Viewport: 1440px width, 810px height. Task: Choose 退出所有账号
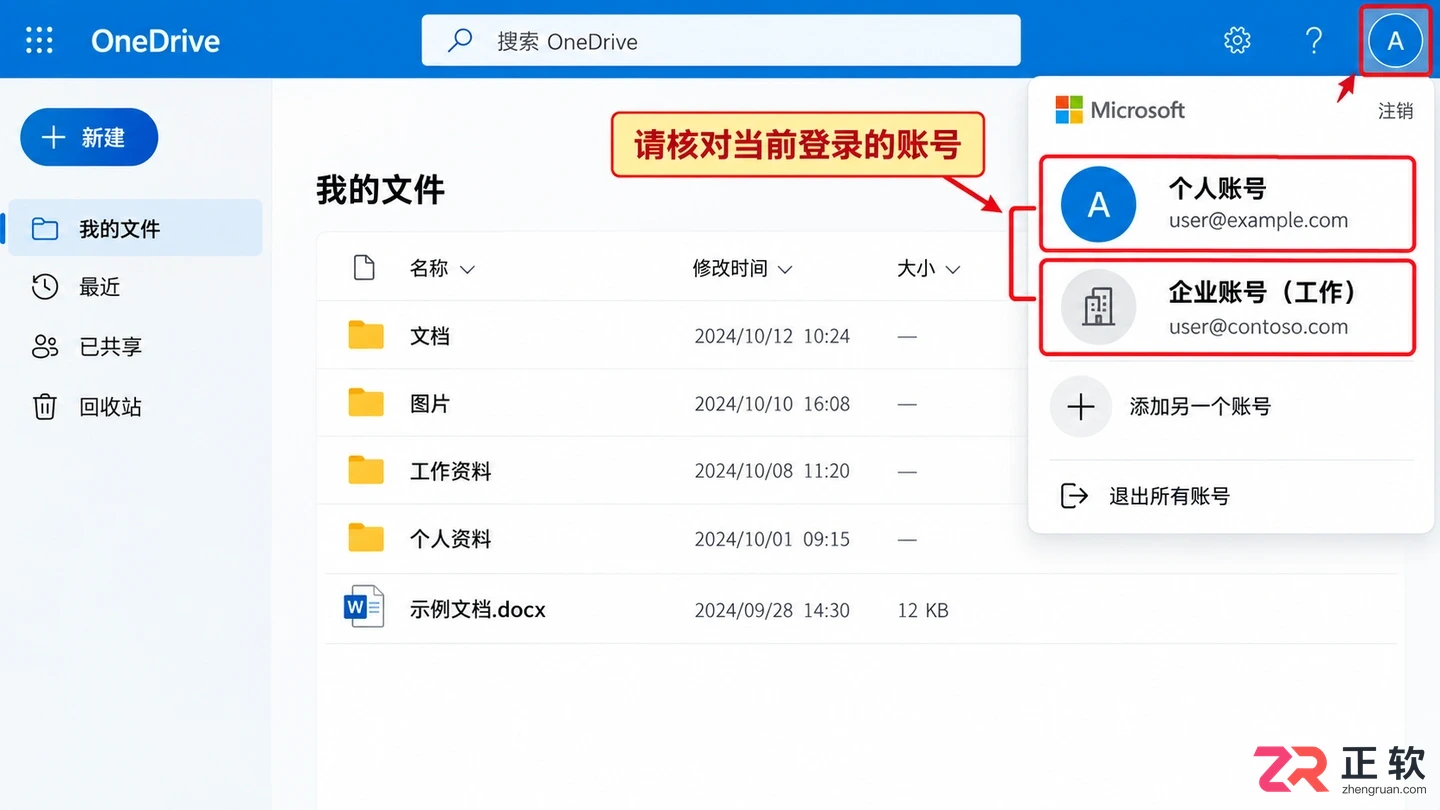pyautogui.click(x=1169, y=496)
